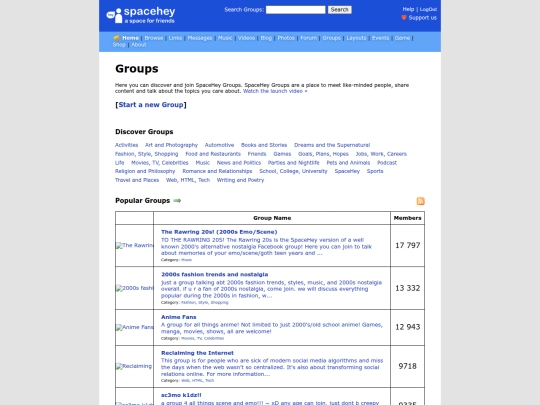Image resolution: width=540 pixels, height=405 pixels.
Task: Open the Podcast category
Action: [387, 163]
